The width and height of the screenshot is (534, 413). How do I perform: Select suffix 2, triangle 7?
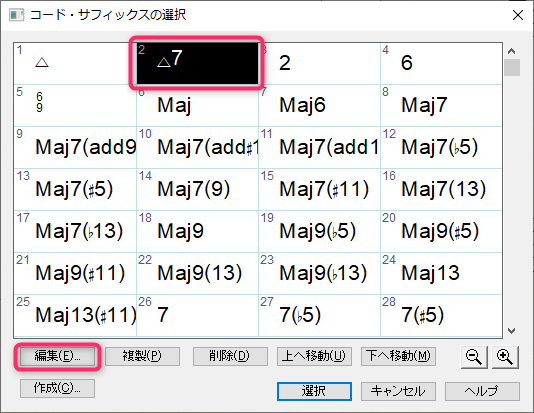pyautogui.click(x=197, y=64)
